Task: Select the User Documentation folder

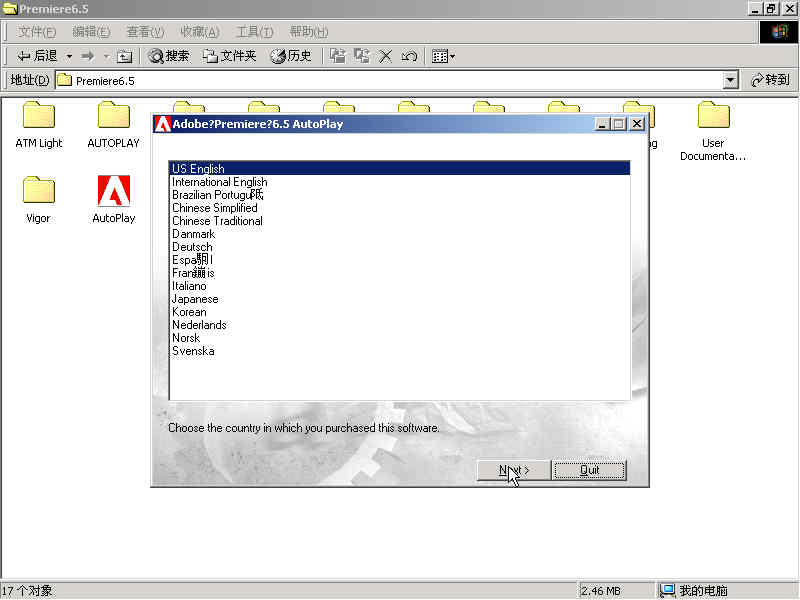Action: pos(713,131)
